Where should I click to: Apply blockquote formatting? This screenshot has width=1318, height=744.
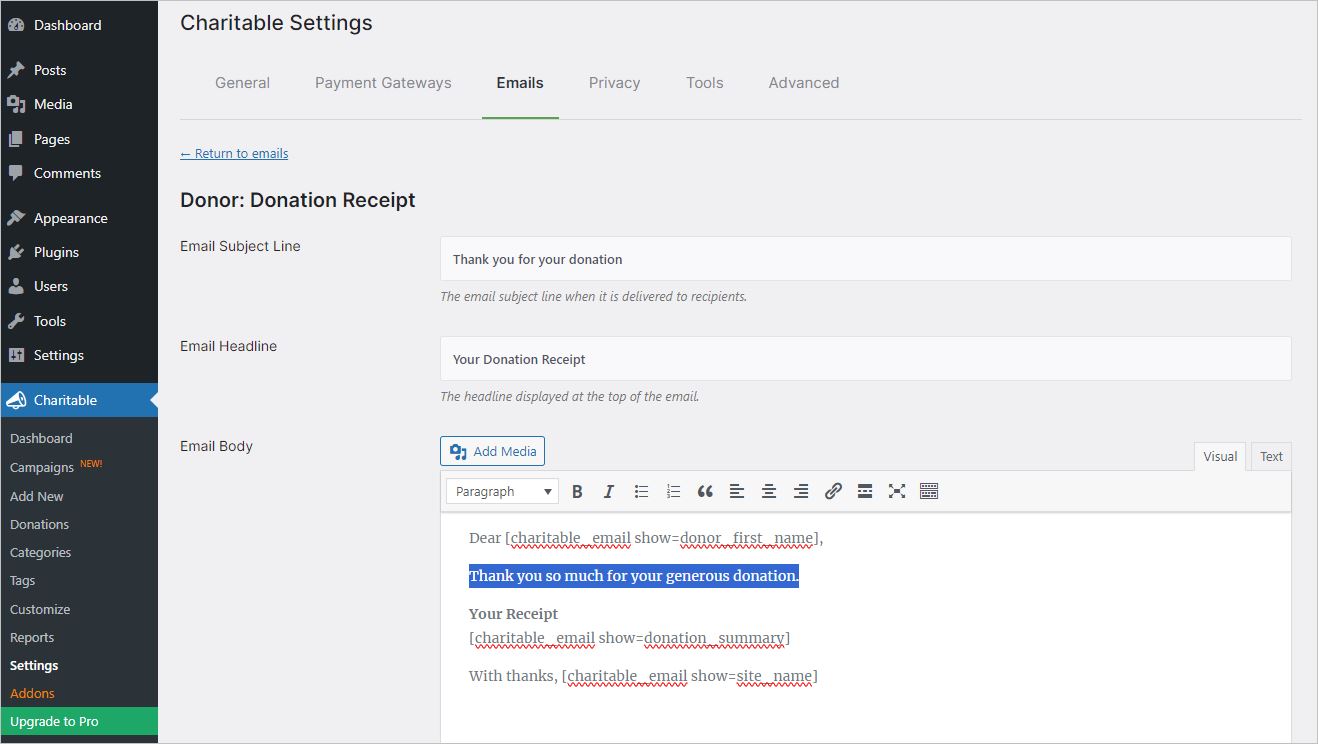point(705,491)
